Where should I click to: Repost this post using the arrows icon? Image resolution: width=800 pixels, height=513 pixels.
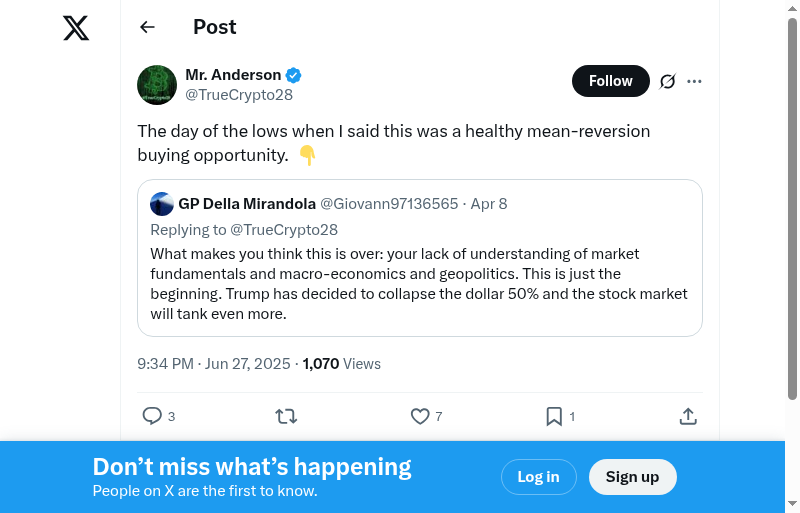(286, 416)
